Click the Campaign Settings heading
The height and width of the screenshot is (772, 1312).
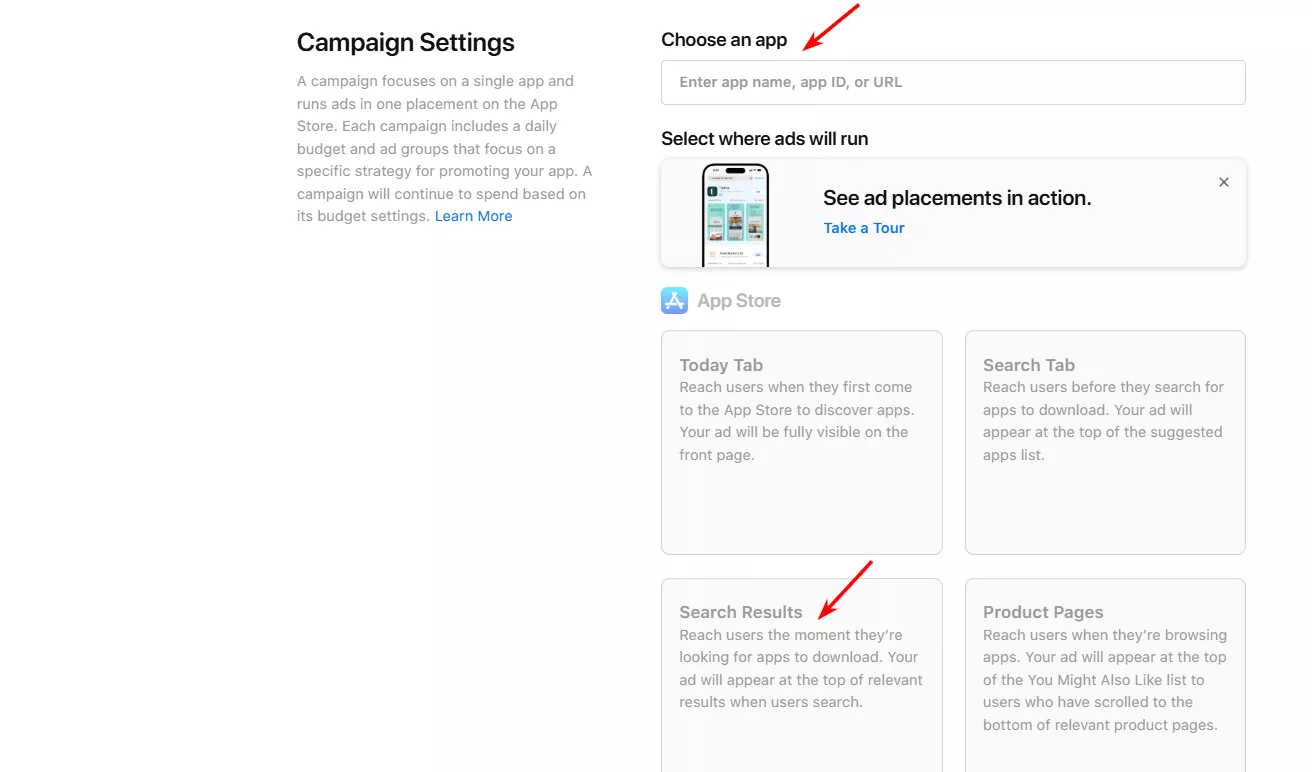(x=406, y=43)
